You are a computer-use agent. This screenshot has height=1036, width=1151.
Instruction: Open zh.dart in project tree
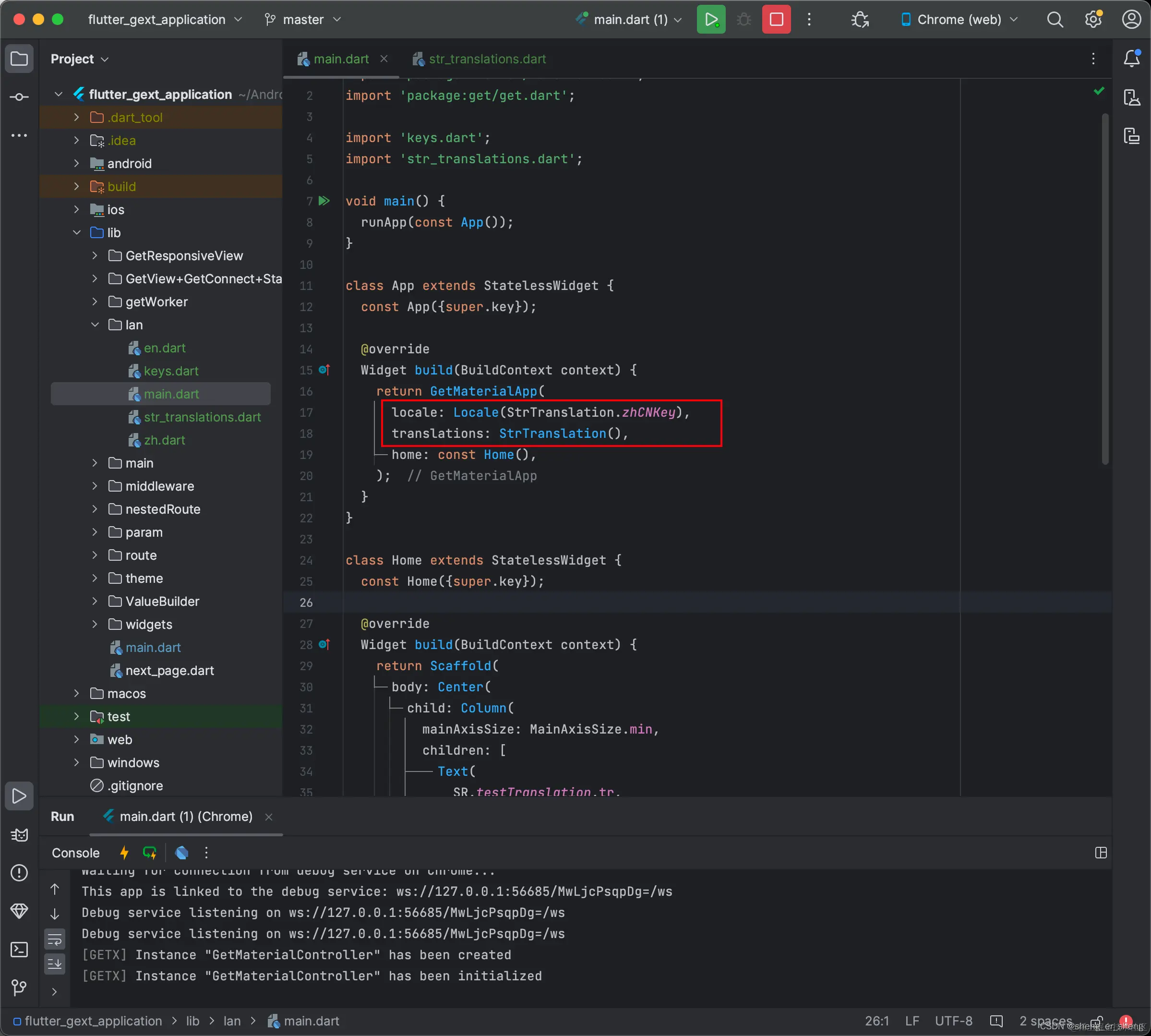[164, 440]
